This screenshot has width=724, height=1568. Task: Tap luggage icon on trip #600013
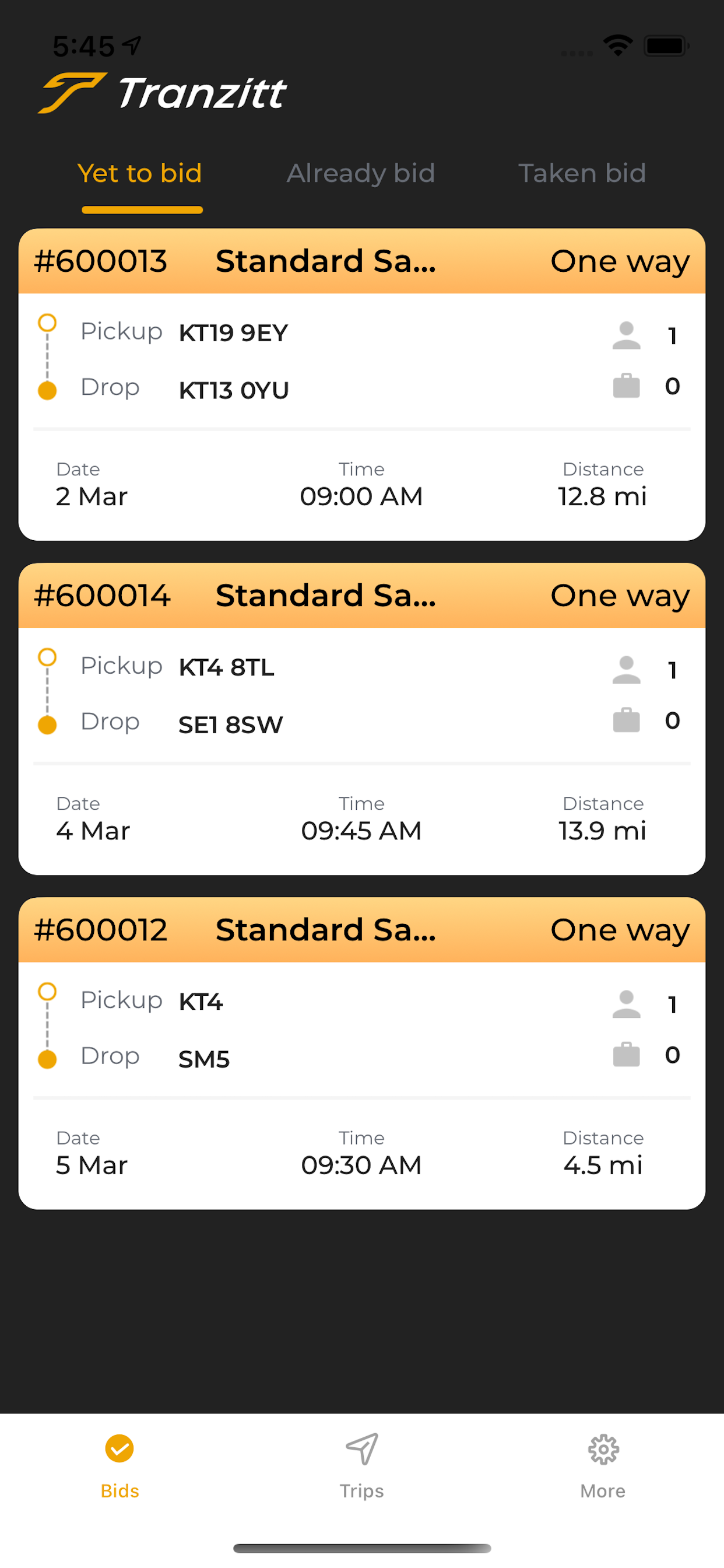click(x=626, y=386)
